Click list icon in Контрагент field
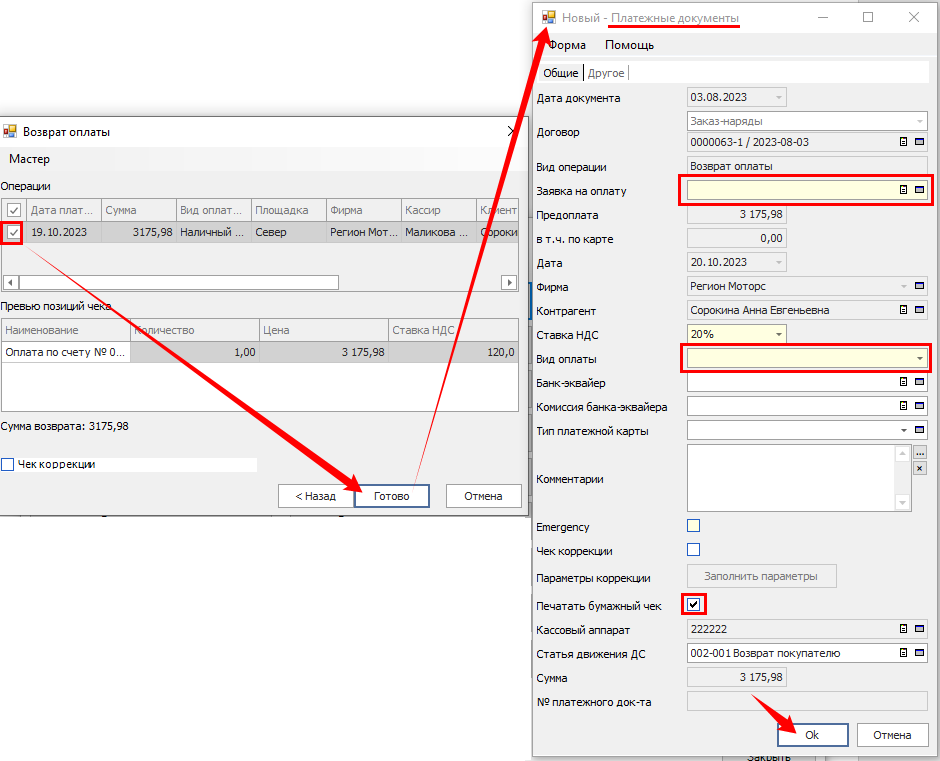This screenshot has width=940, height=761. pos(903,310)
